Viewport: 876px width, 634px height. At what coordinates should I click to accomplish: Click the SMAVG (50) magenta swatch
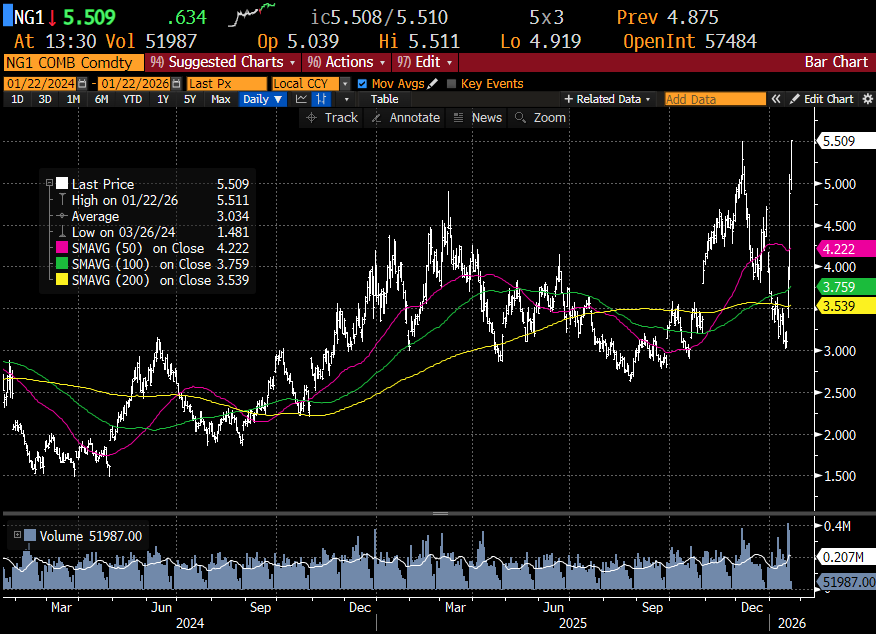pyautogui.click(x=62, y=248)
